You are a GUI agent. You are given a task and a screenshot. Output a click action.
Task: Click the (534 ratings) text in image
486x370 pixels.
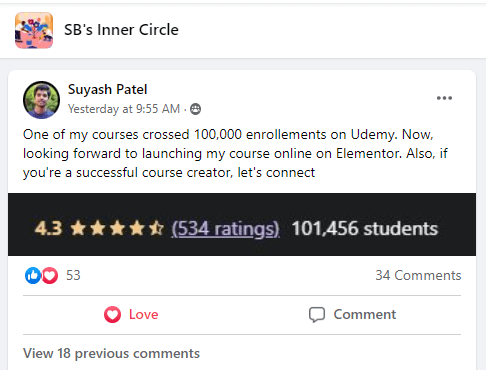tap(225, 229)
